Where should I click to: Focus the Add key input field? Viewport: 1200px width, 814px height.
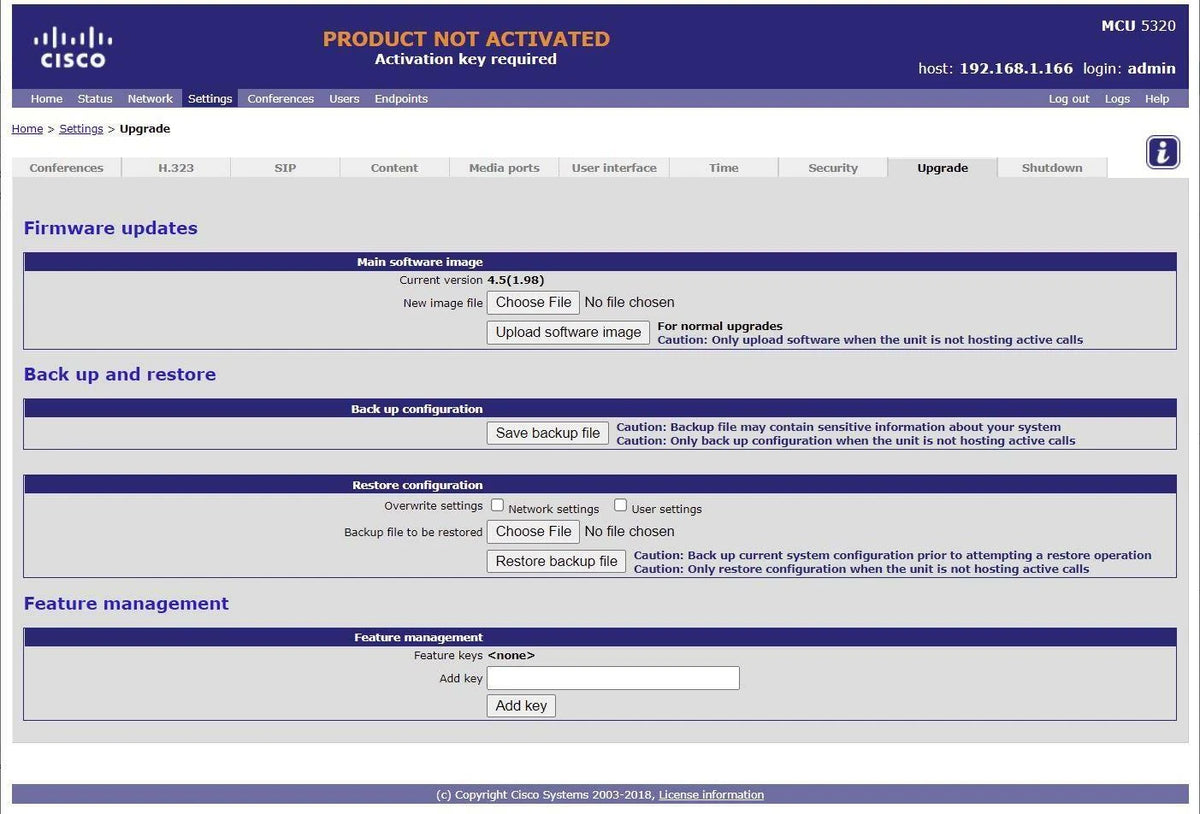pos(613,678)
